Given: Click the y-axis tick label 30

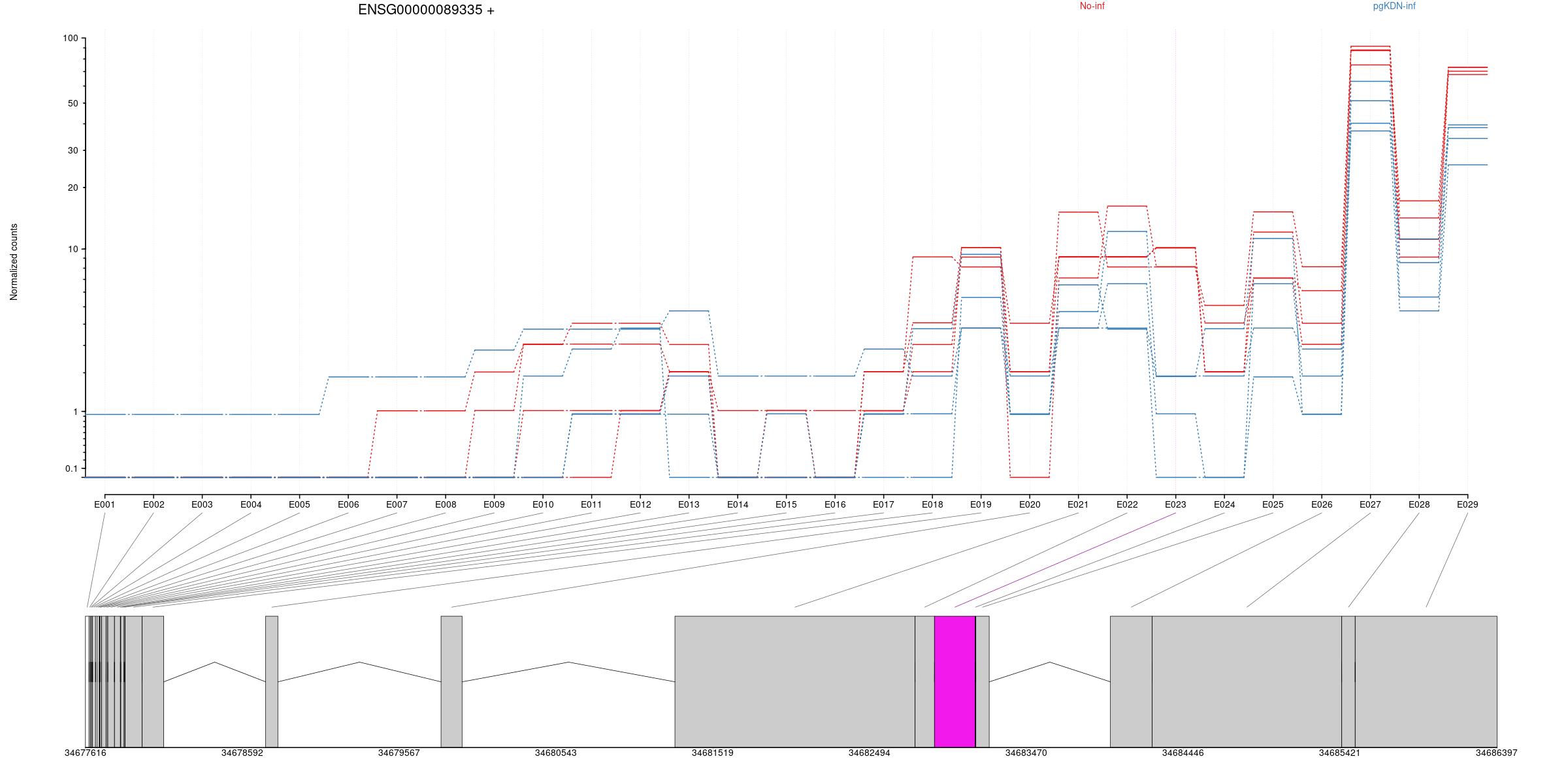Looking at the screenshot, I should tap(73, 150).
